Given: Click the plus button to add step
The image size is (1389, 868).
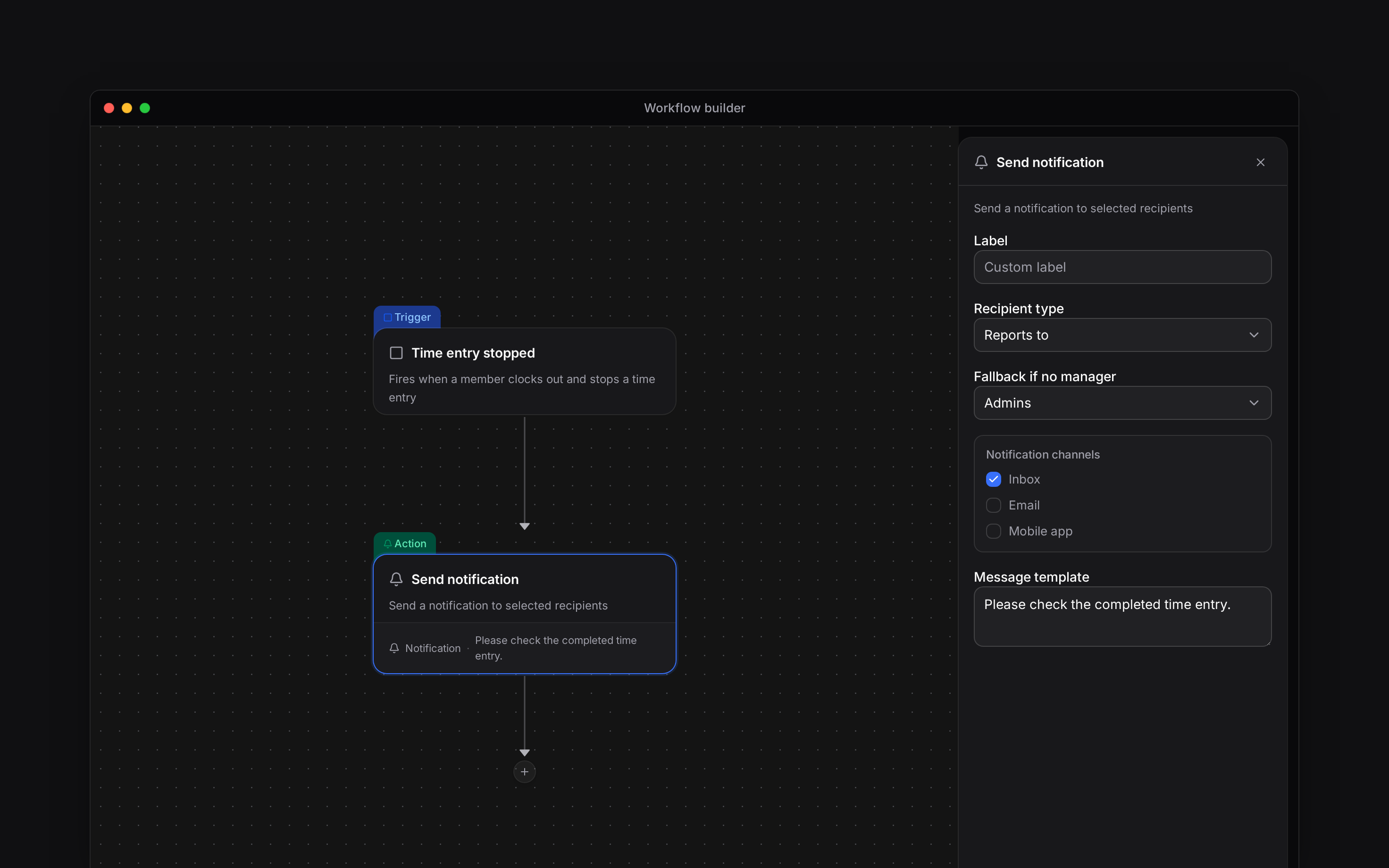Looking at the screenshot, I should click(x=524, y=772).
